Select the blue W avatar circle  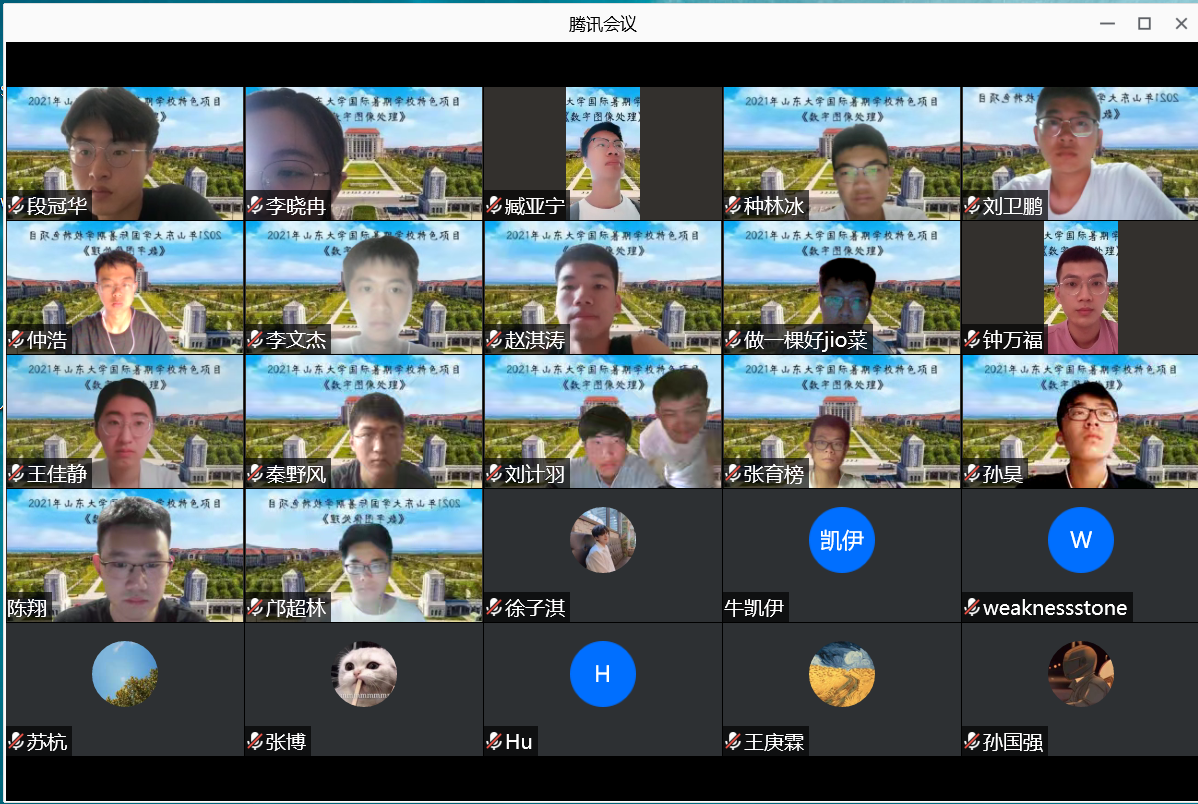point(1081,540)
